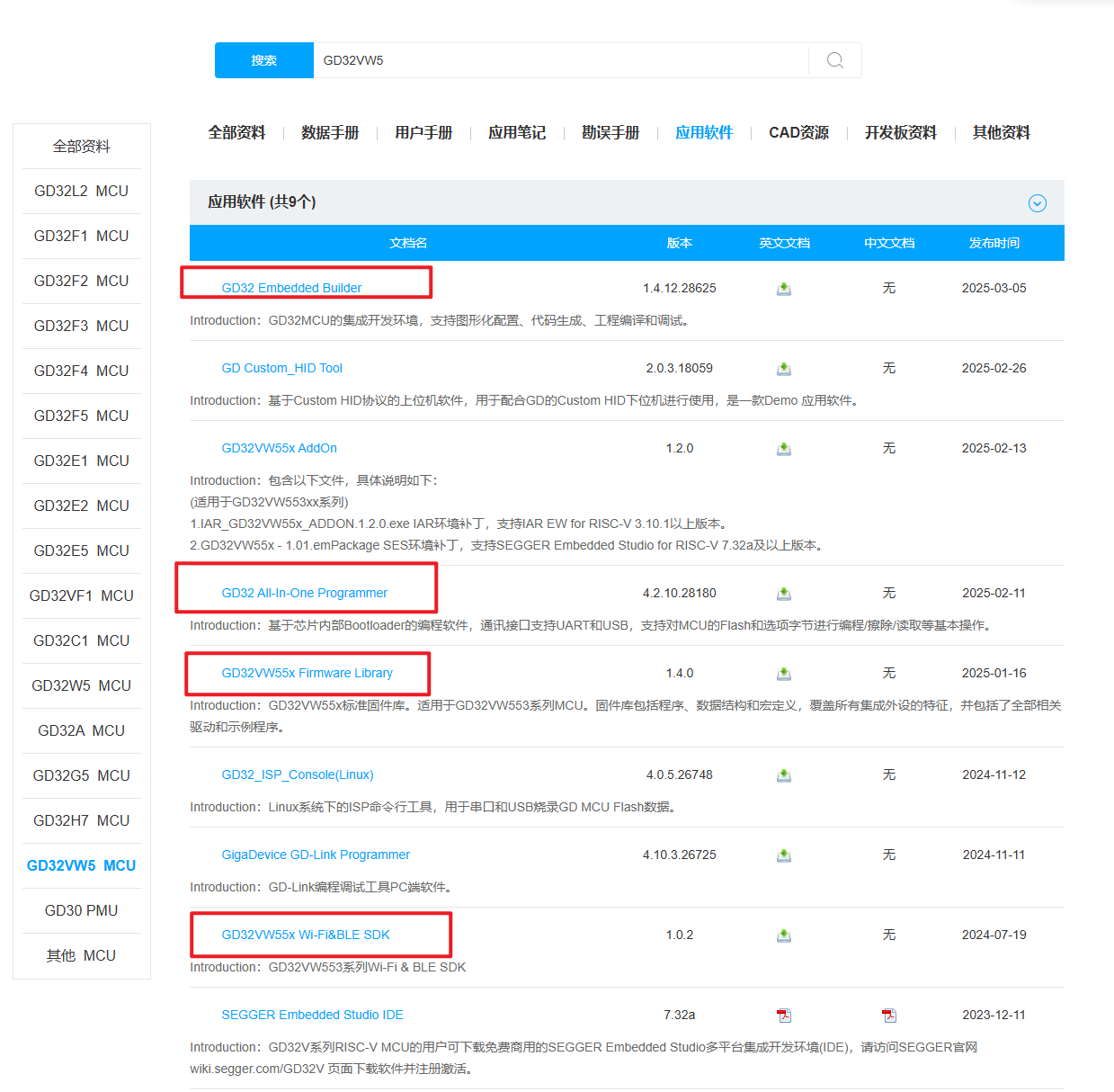Download GD32 Embedded Builder English package
Viewport: 1114px width, 1092px height.
(x=784, y=289)
